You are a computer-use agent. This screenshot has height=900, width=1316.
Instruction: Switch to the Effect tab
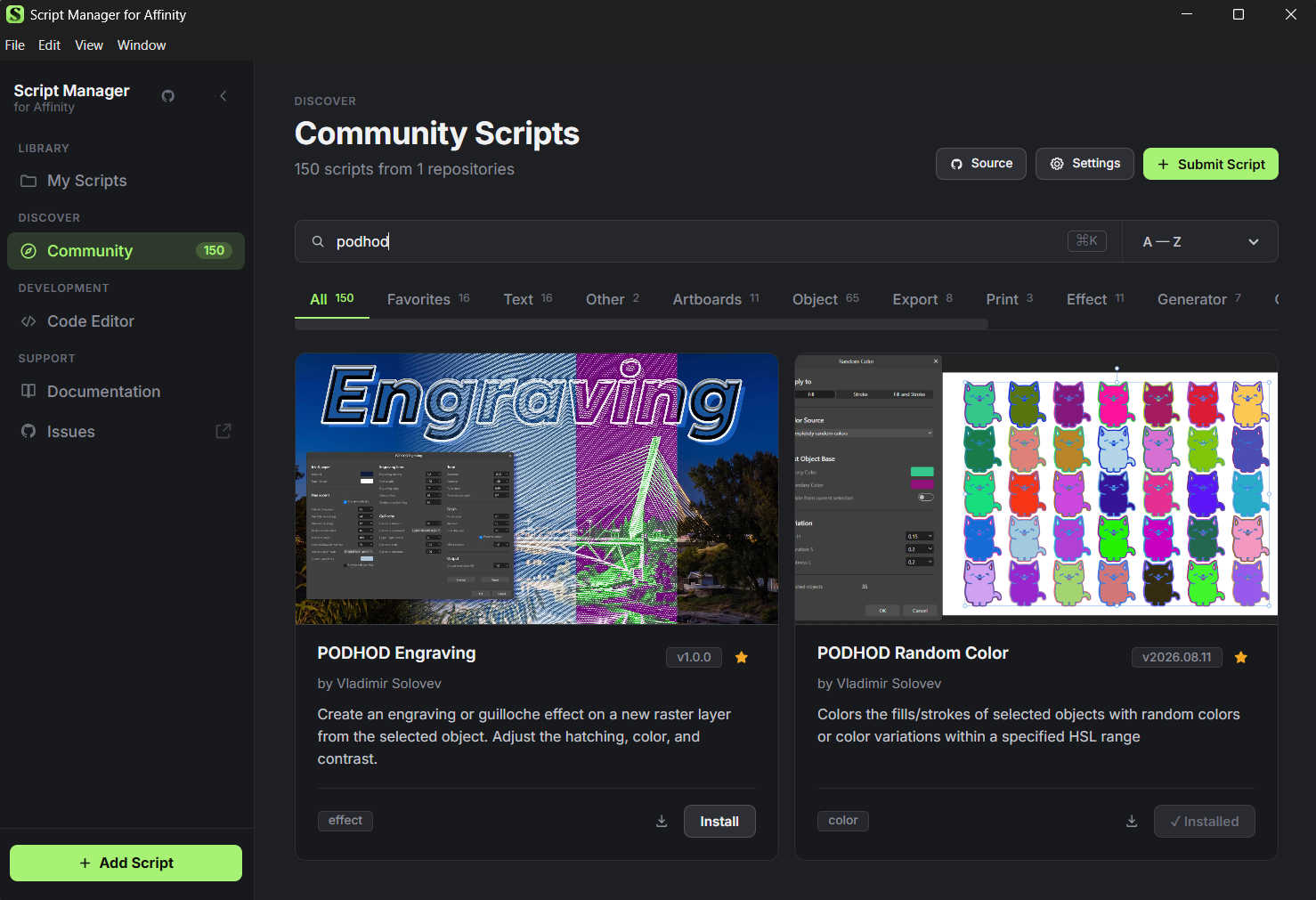pyautogui.click(x=1095, y=299)
